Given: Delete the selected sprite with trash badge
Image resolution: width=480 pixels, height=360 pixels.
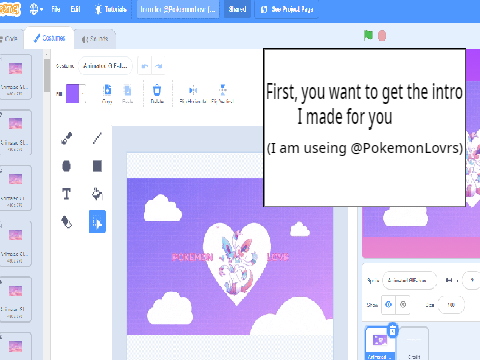Looking at the screenshot, I should (x=393, y=331).
